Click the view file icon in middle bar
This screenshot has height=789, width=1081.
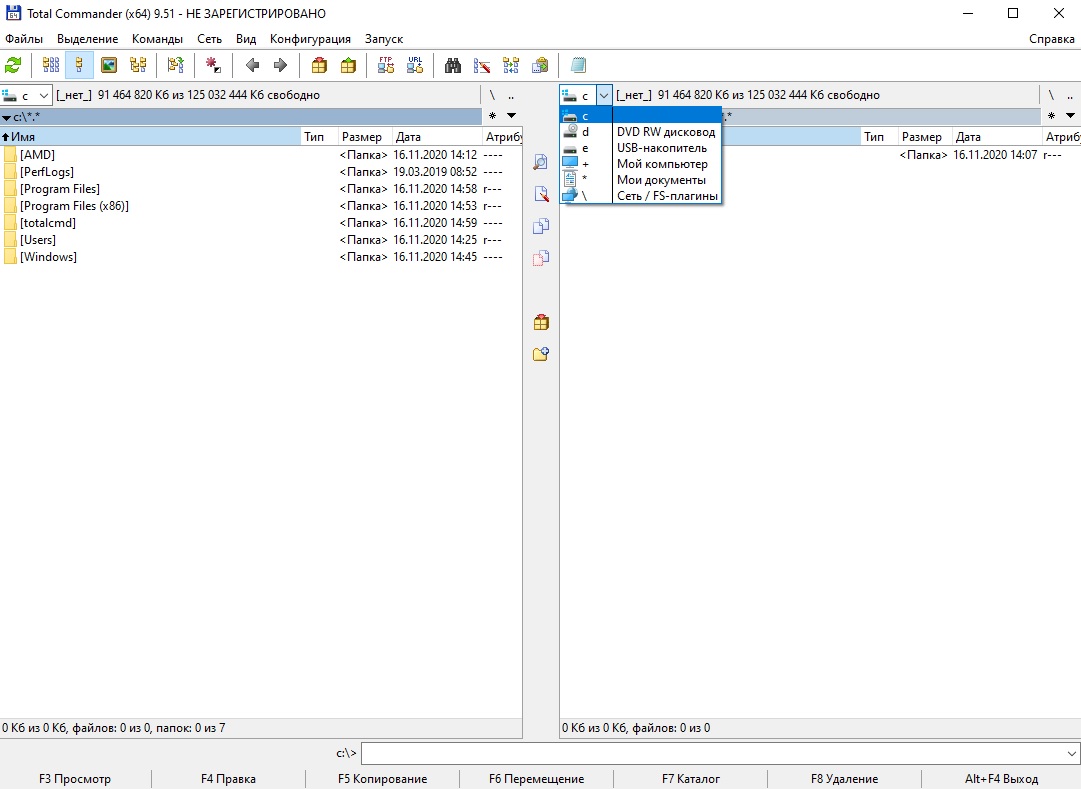[541, 162]
